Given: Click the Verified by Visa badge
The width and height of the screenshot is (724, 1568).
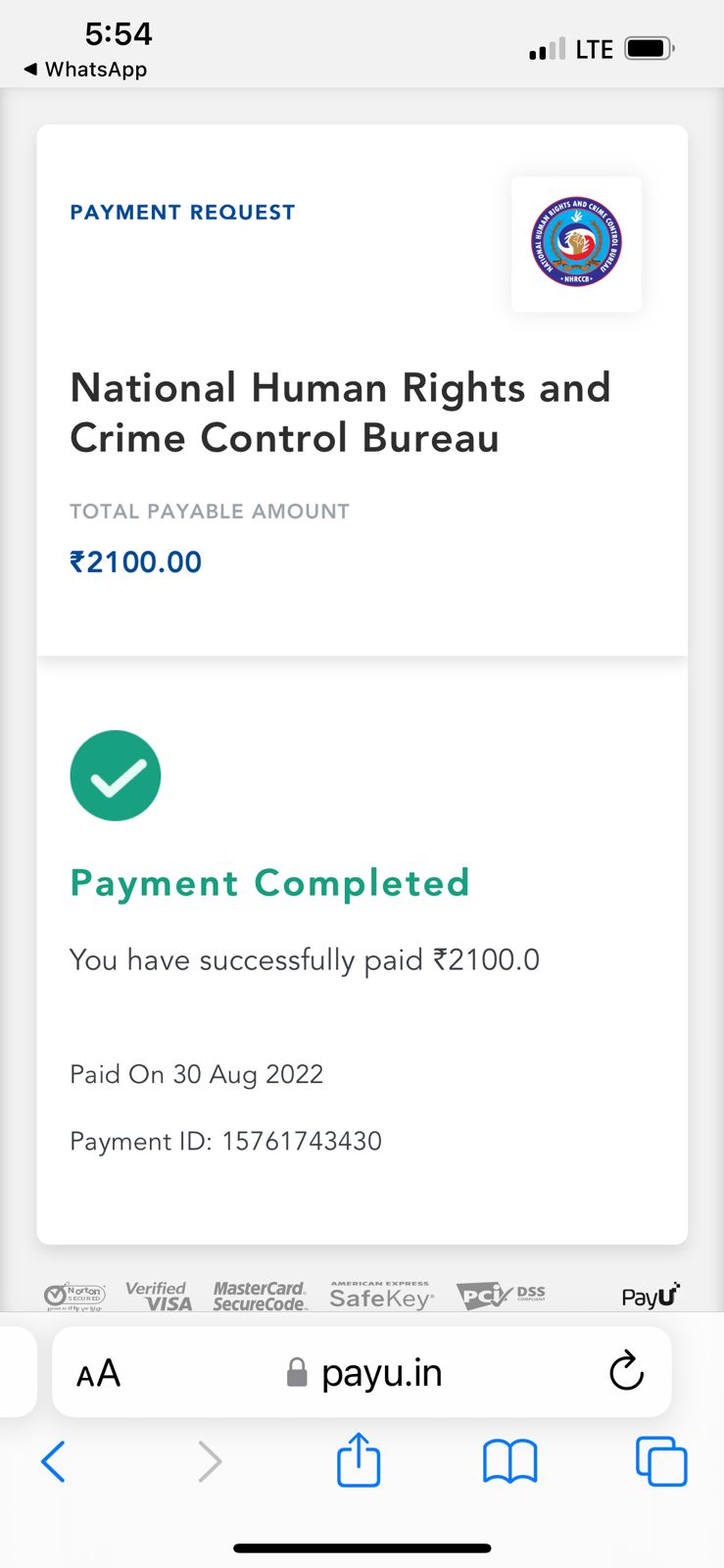Looking at the screenshot, I should pos(159,1296).
